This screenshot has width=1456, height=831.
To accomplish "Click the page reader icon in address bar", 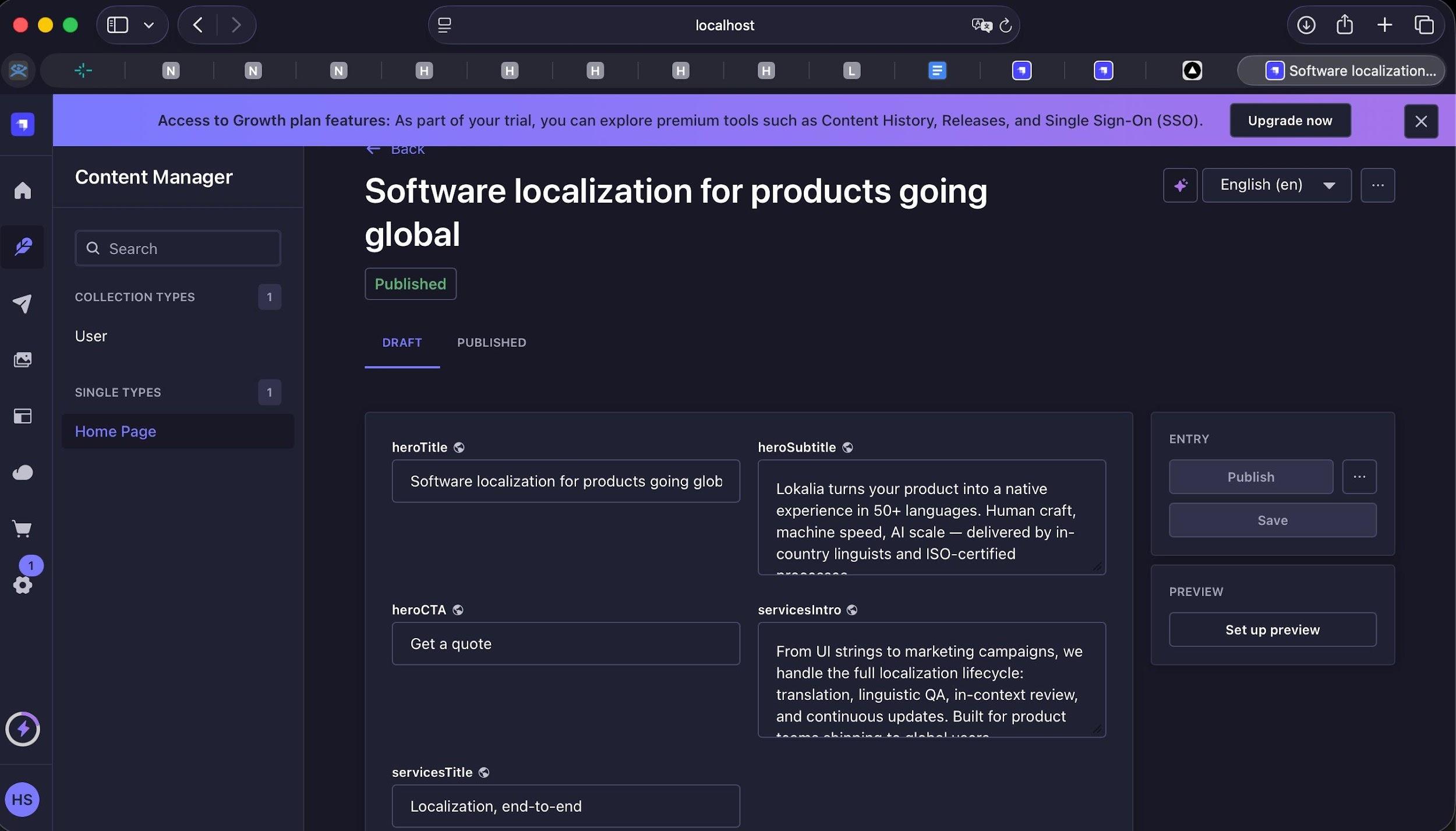I will click(444, 25).
